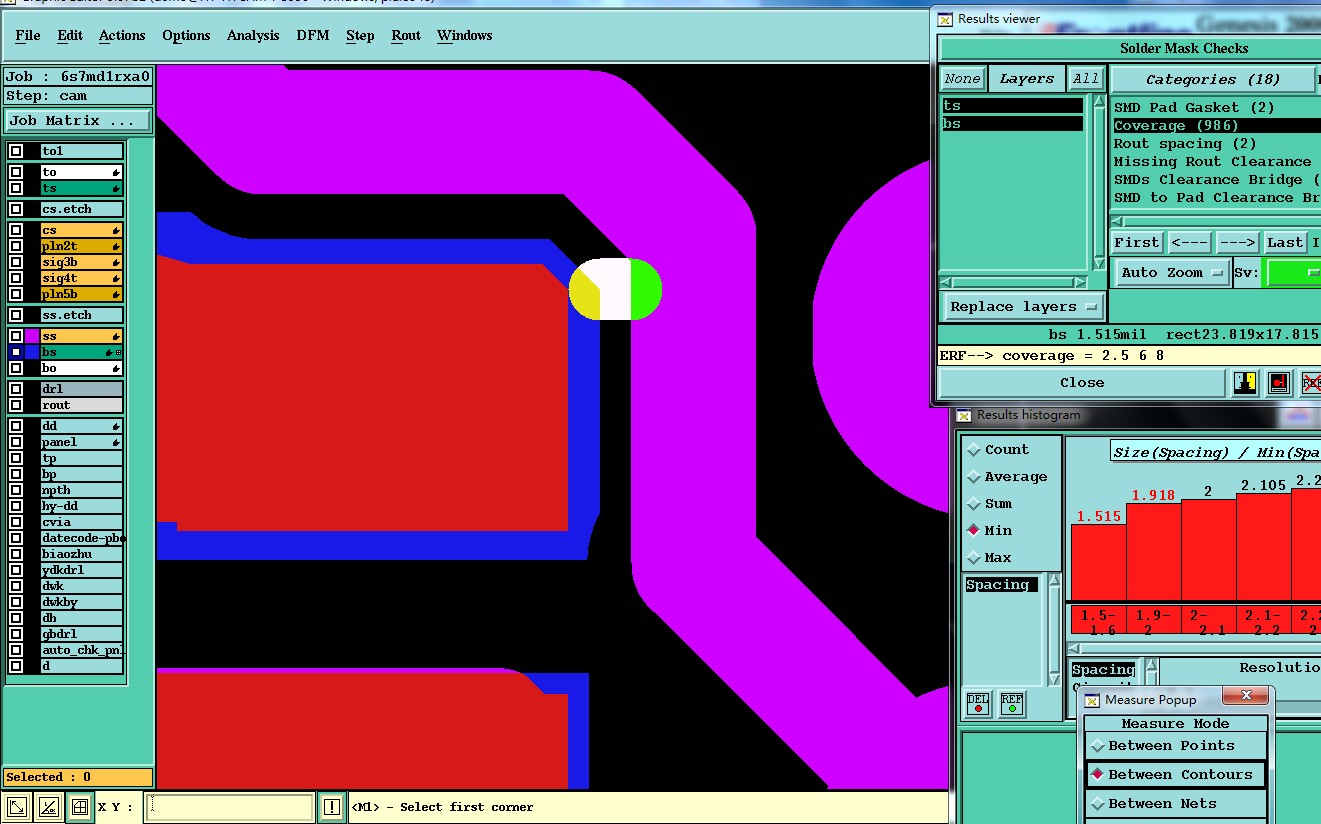The height and width of the screenshot is (824, 1321).
Task: Click the crossed-out REF icon in Results viewer
Action: (1311, 382)
